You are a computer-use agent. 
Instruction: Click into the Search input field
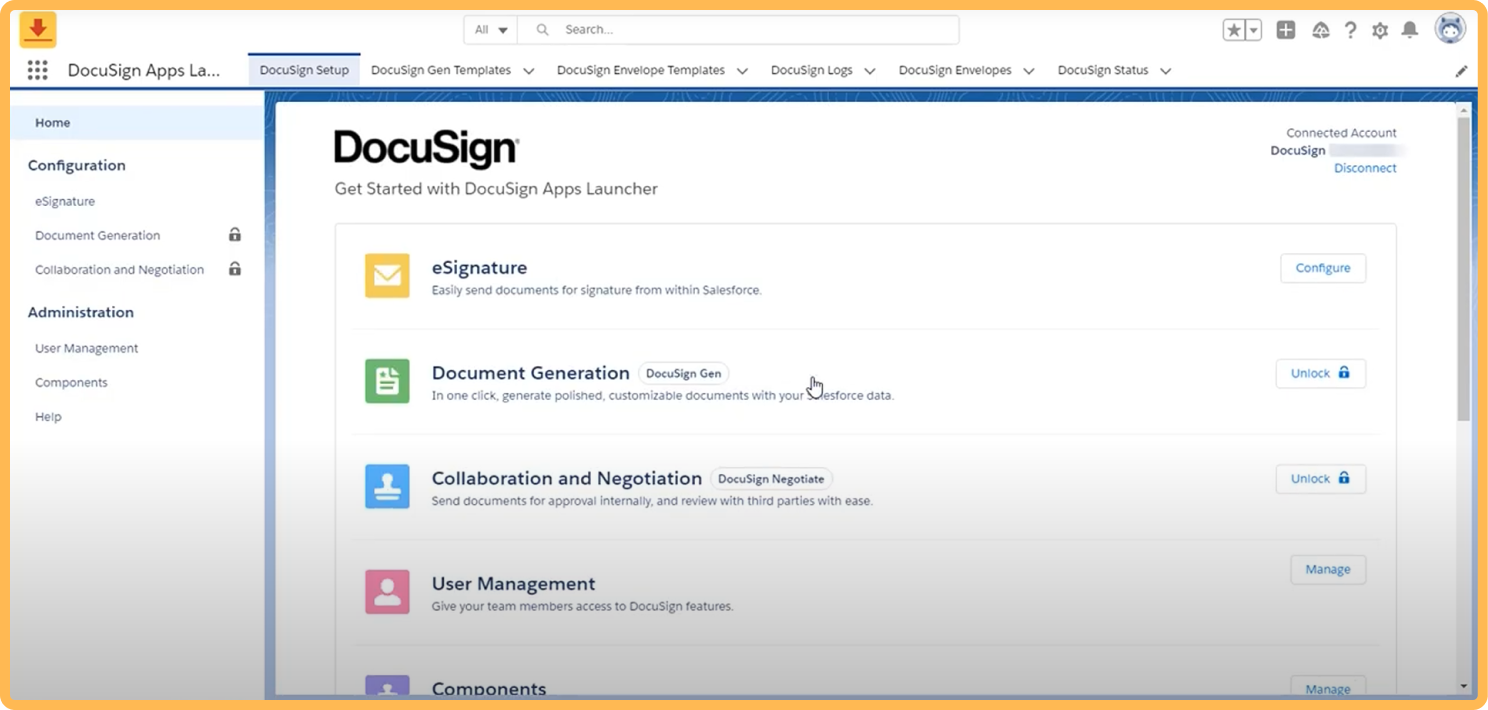pos(740,30)
